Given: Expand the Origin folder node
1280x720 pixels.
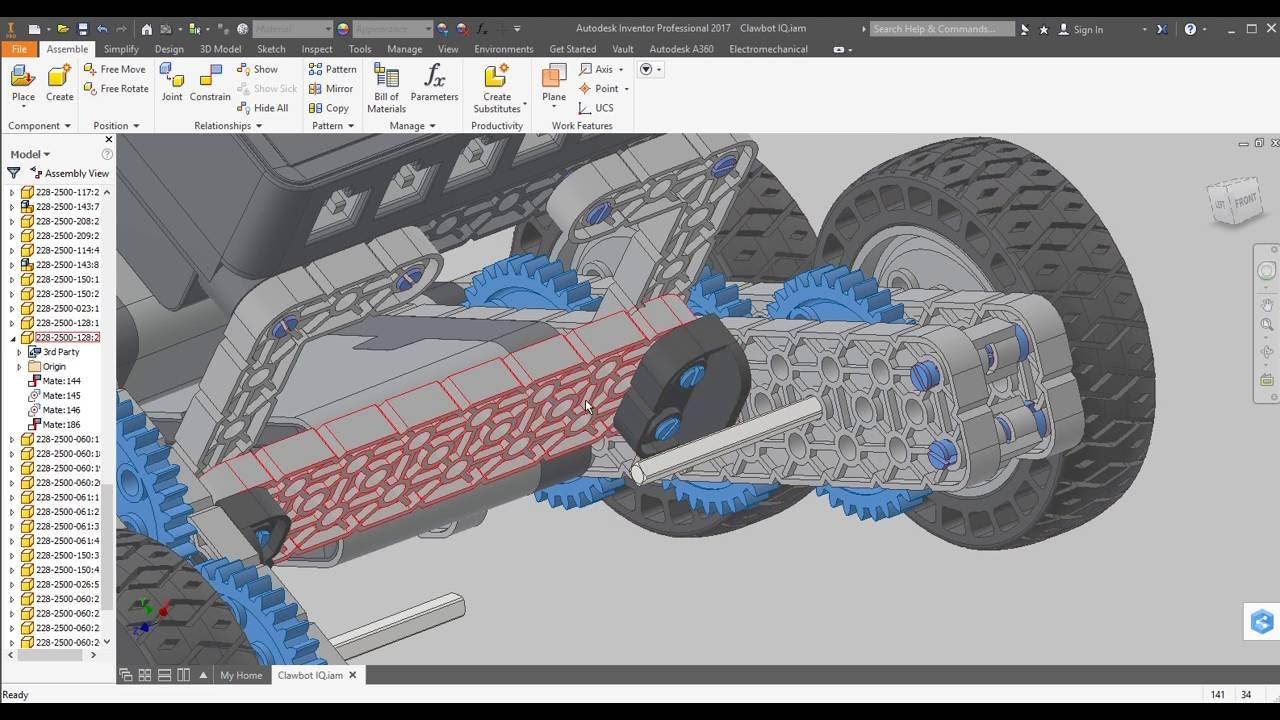Looking at the screenshot, I should coord(19,367).
